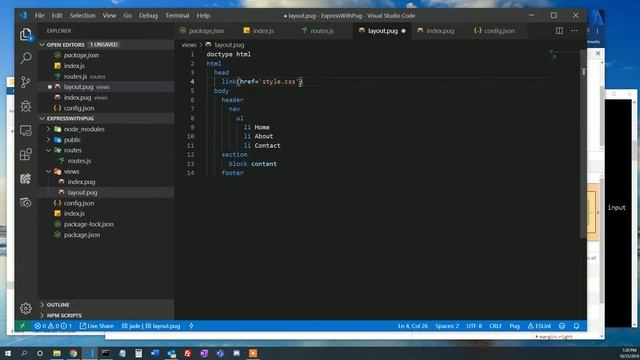Open the Extensions view in activity bar
Screen dimensions: 640x360
(x=26, y=154)
